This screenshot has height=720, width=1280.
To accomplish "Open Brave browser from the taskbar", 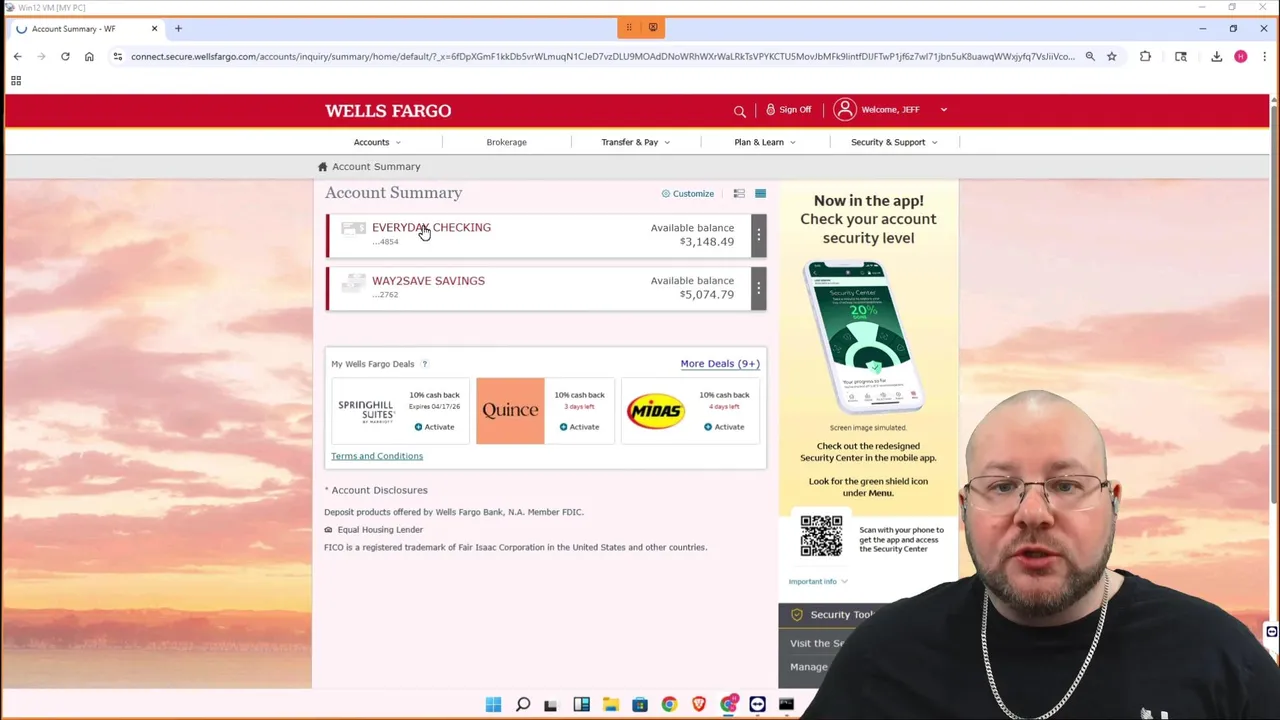I will pyautogui.click(x=698, y=705).
